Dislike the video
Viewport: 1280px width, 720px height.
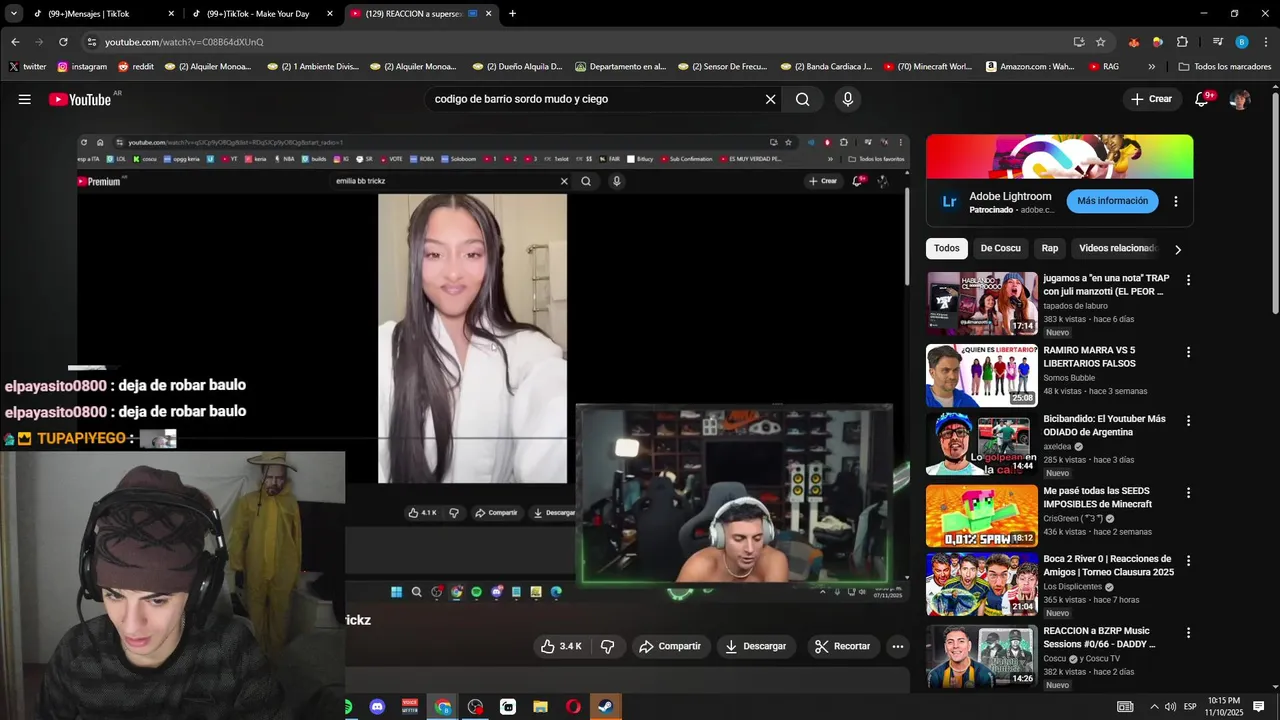[607, 646]
